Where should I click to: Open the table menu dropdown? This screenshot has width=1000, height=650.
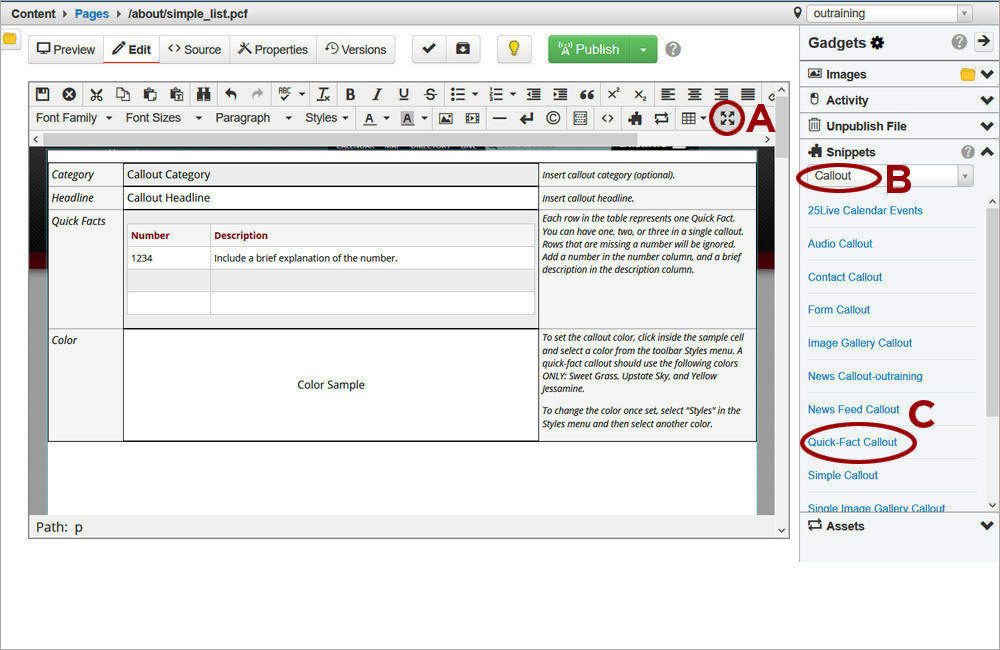(x=693, y=118)
